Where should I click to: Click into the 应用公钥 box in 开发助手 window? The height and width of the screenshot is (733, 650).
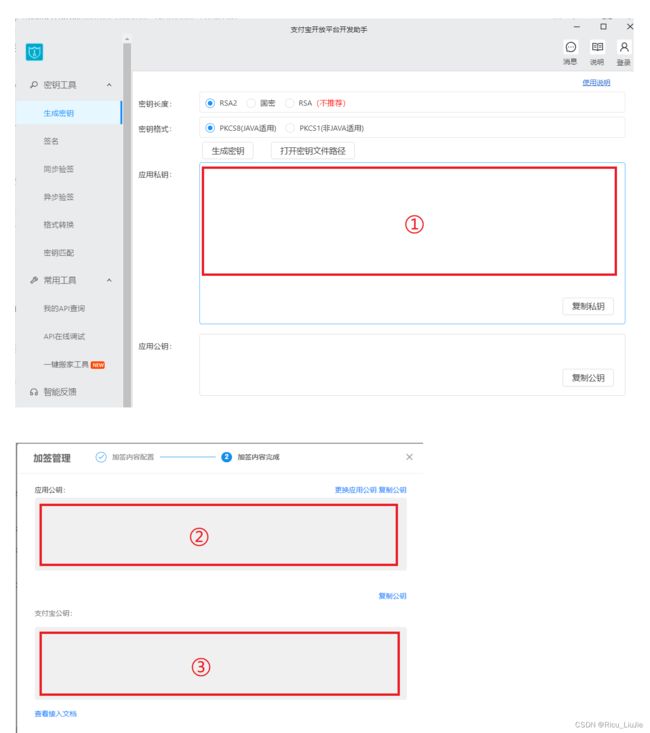click(x=412, y=365)
